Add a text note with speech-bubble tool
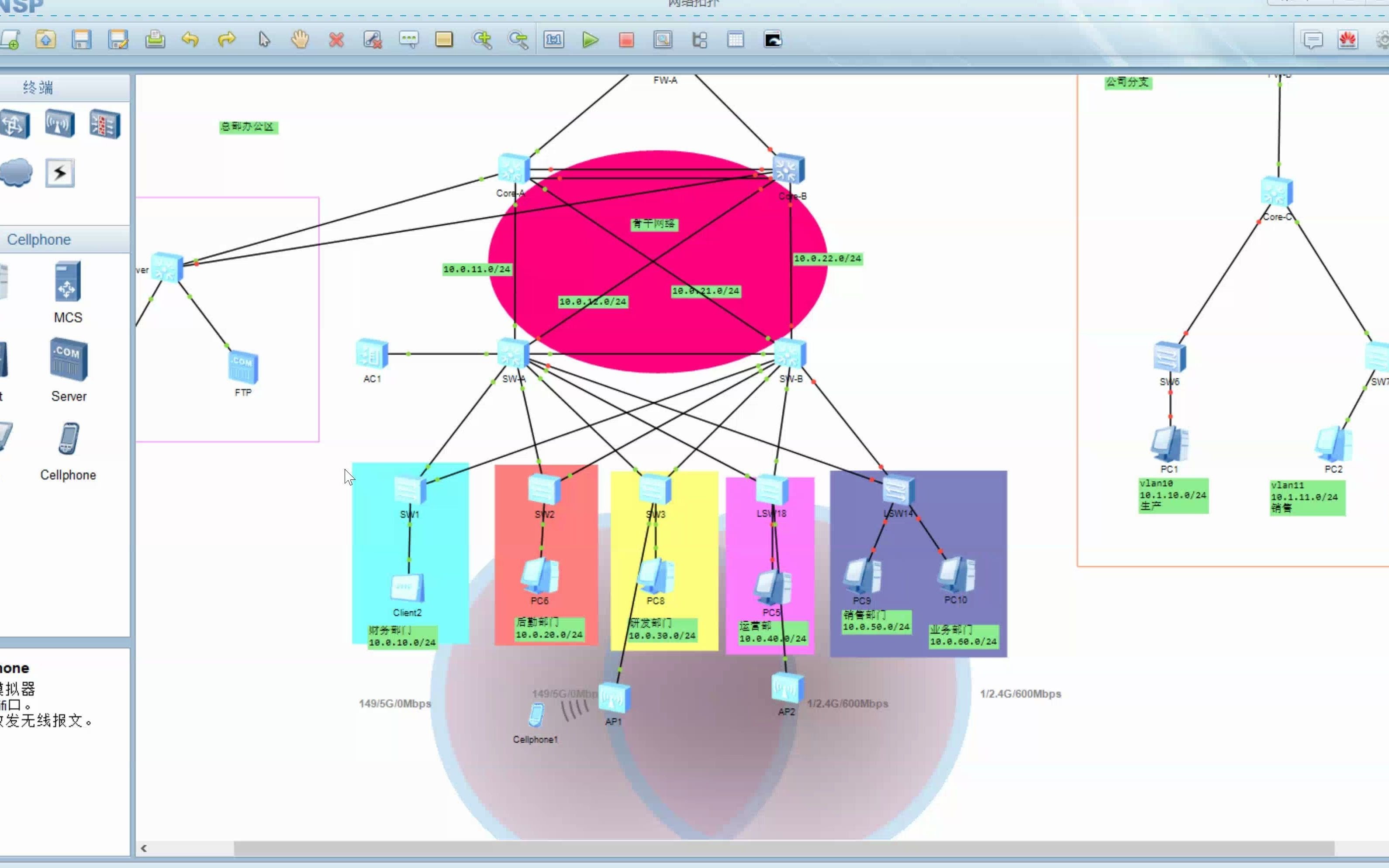The image size is (1389, 868). tap(409, 40)
